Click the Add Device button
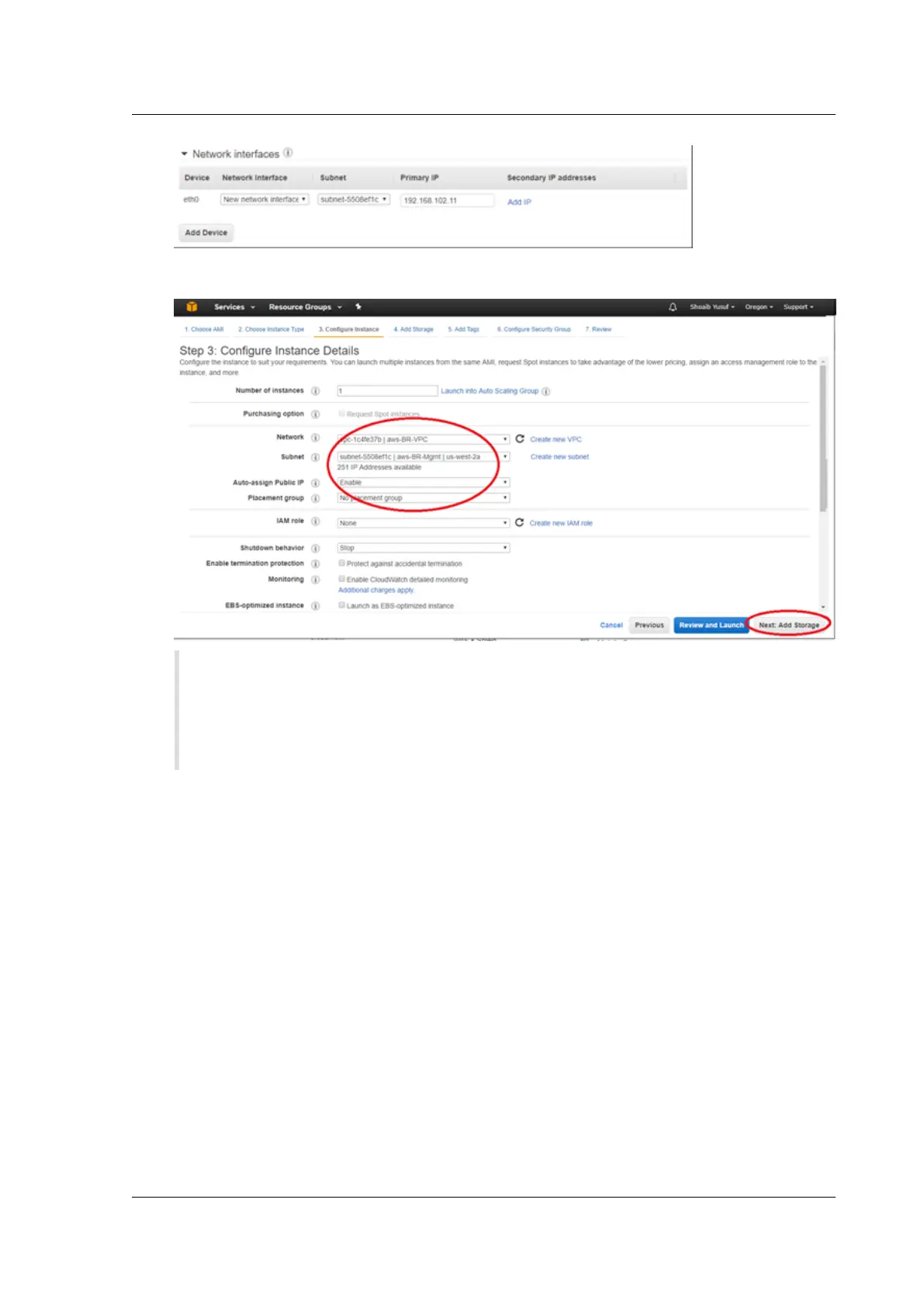The image size is (924, 1307). click(x=206, y=232)
